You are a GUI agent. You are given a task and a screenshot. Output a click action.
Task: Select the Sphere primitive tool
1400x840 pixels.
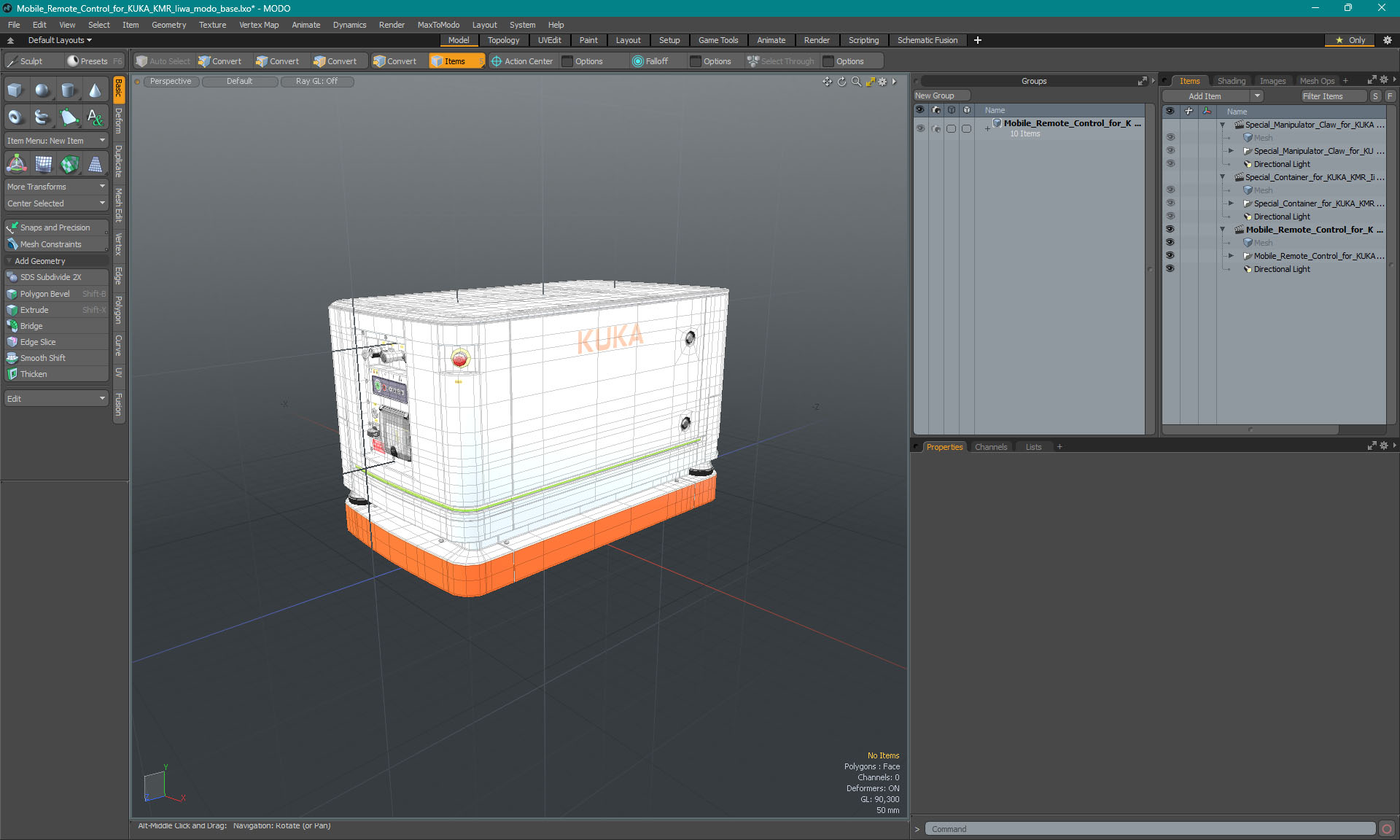click(42, 90)
